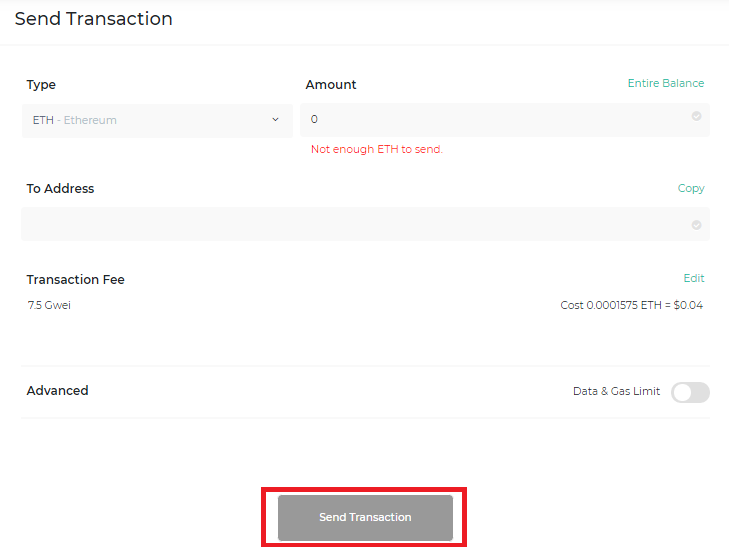Click the grey Send Transaction button
This screenshot has width=729, height=547.
click(x=365, y=517)
